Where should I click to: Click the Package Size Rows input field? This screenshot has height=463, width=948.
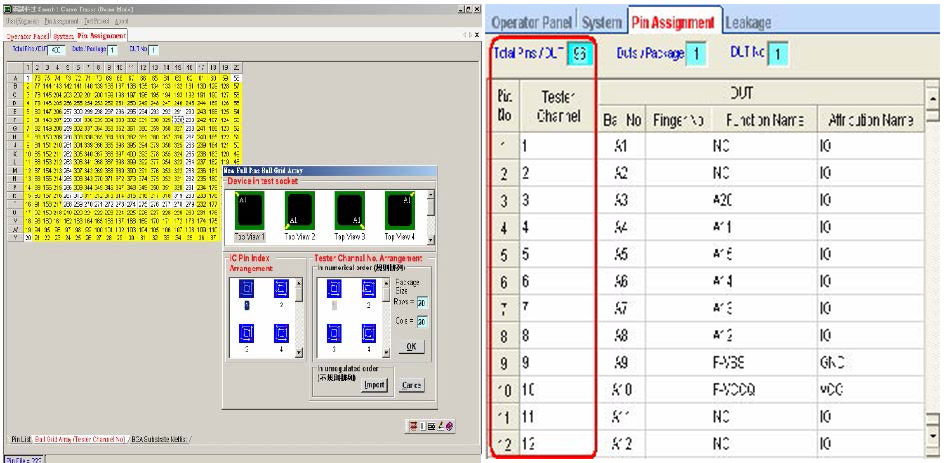422,302
